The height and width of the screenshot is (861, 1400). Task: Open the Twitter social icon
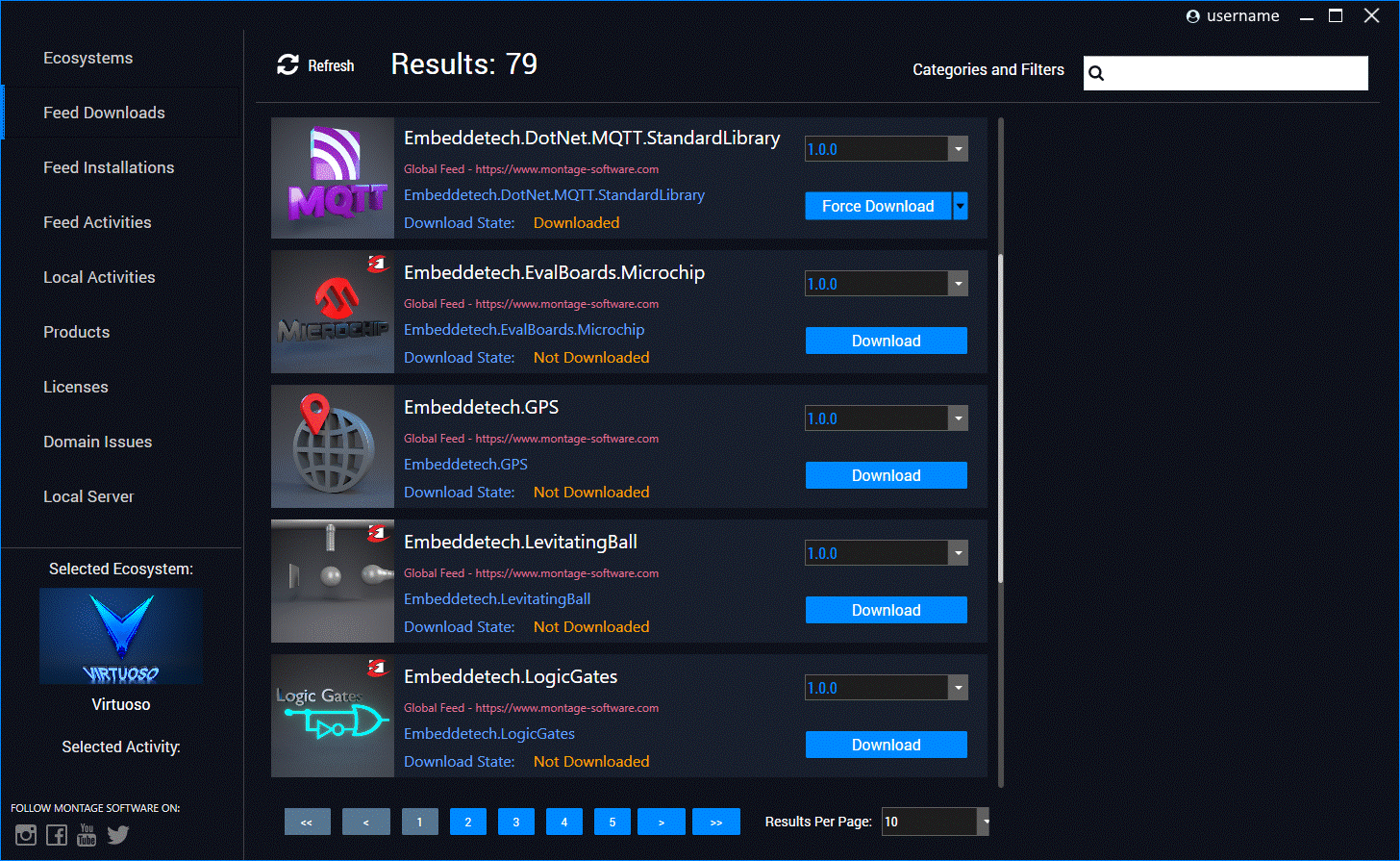[x=117, y=835]
